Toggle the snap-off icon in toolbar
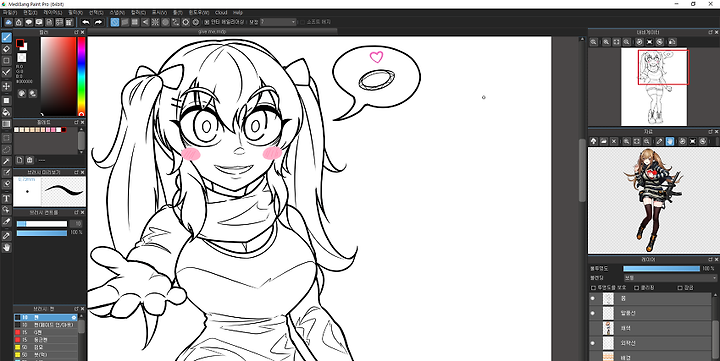 click(115, 22)
